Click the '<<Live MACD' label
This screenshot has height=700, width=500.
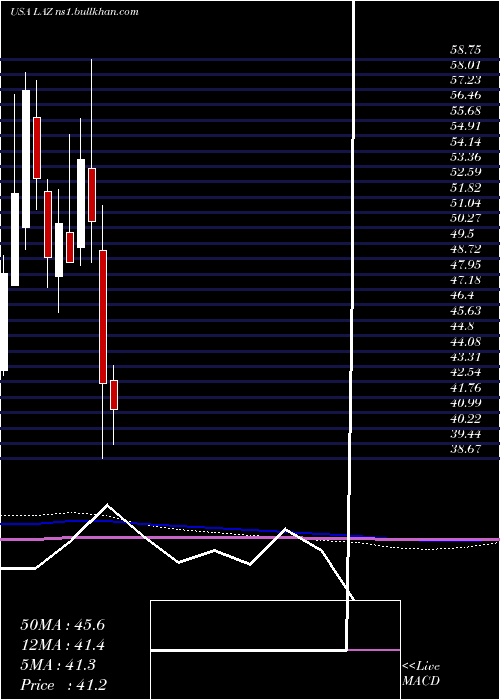click(x=421, y=674)
